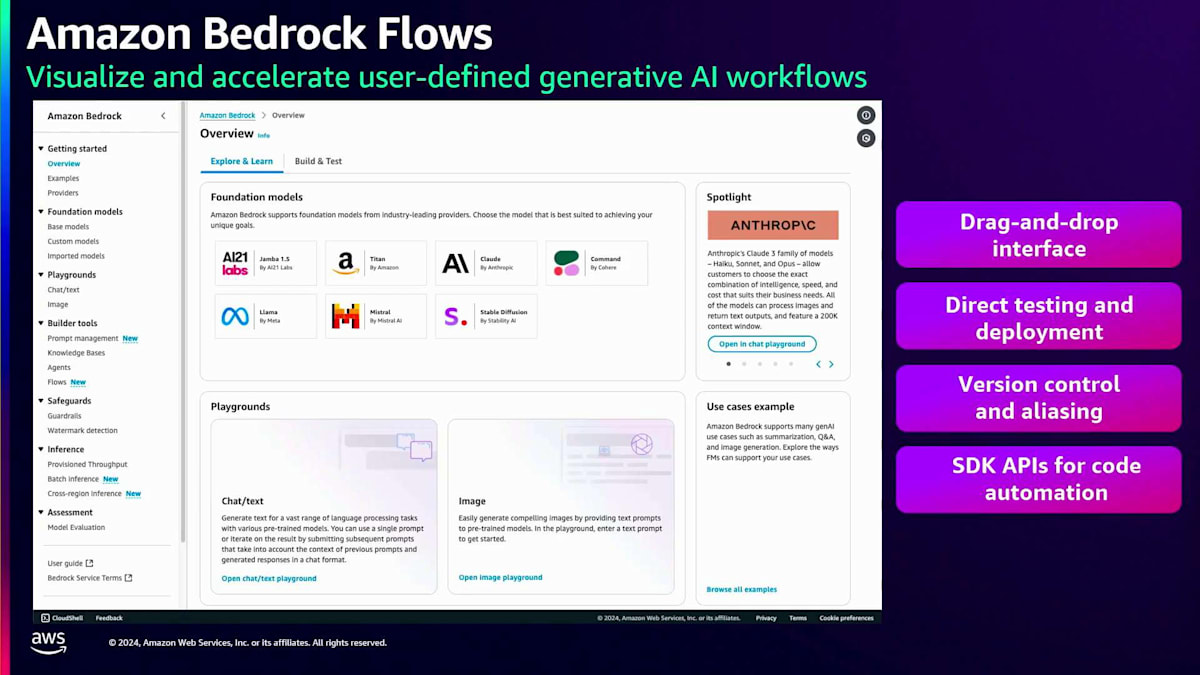This screenshot has width=1200, height=675.
Task: Click Open in chat playground button
Action: [x=762, y=344]
